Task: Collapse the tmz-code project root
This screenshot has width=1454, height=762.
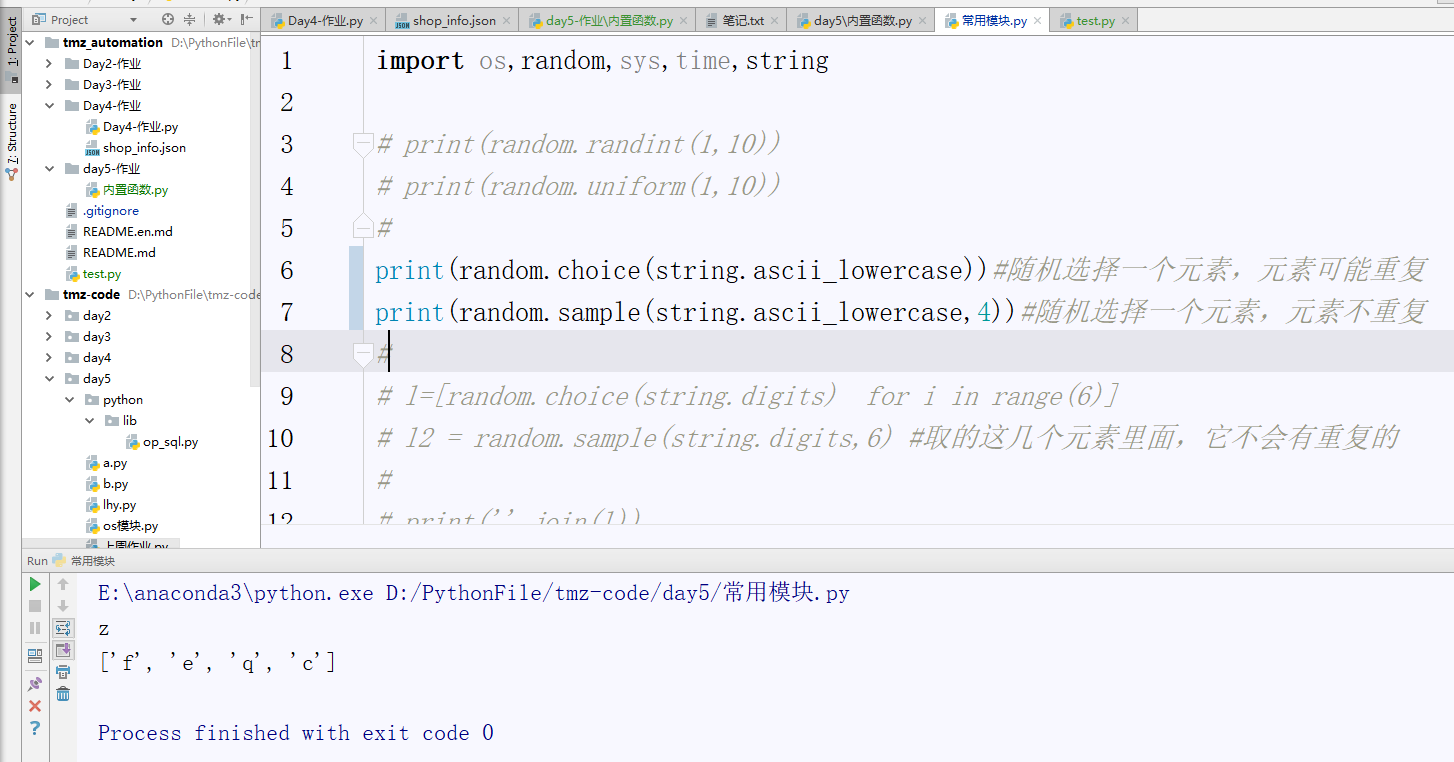Action: [x=29, y=294]
